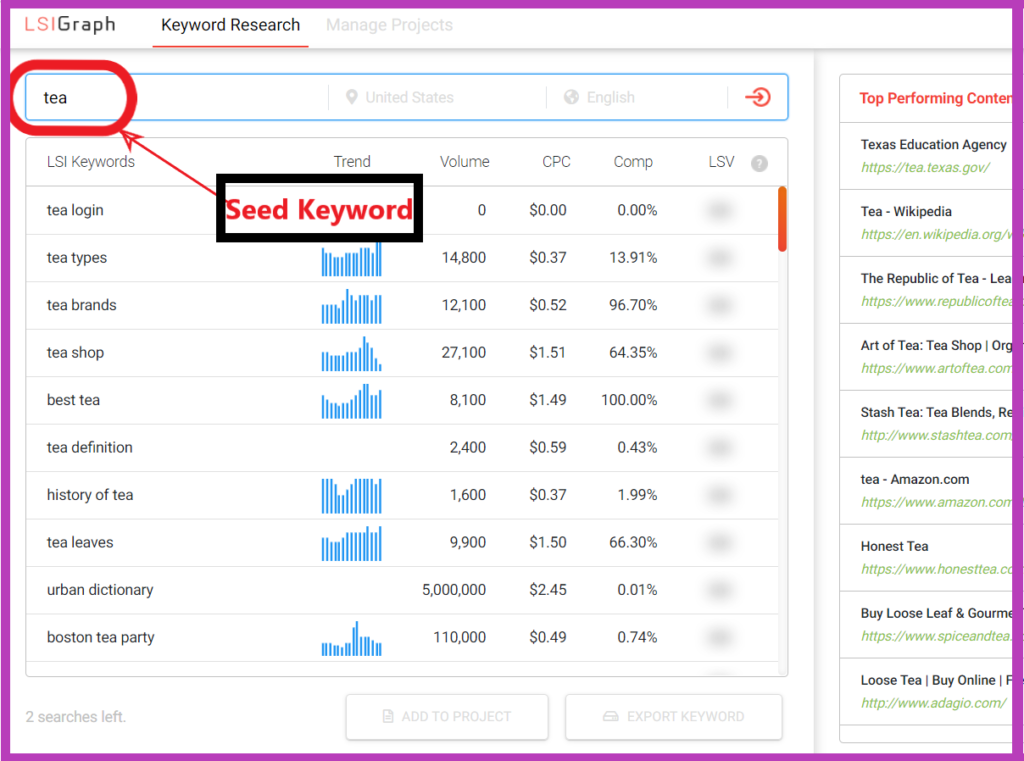Screen dimensions: 1024x761
Task: Click the globe icon beside English
Action: [570, 97]
